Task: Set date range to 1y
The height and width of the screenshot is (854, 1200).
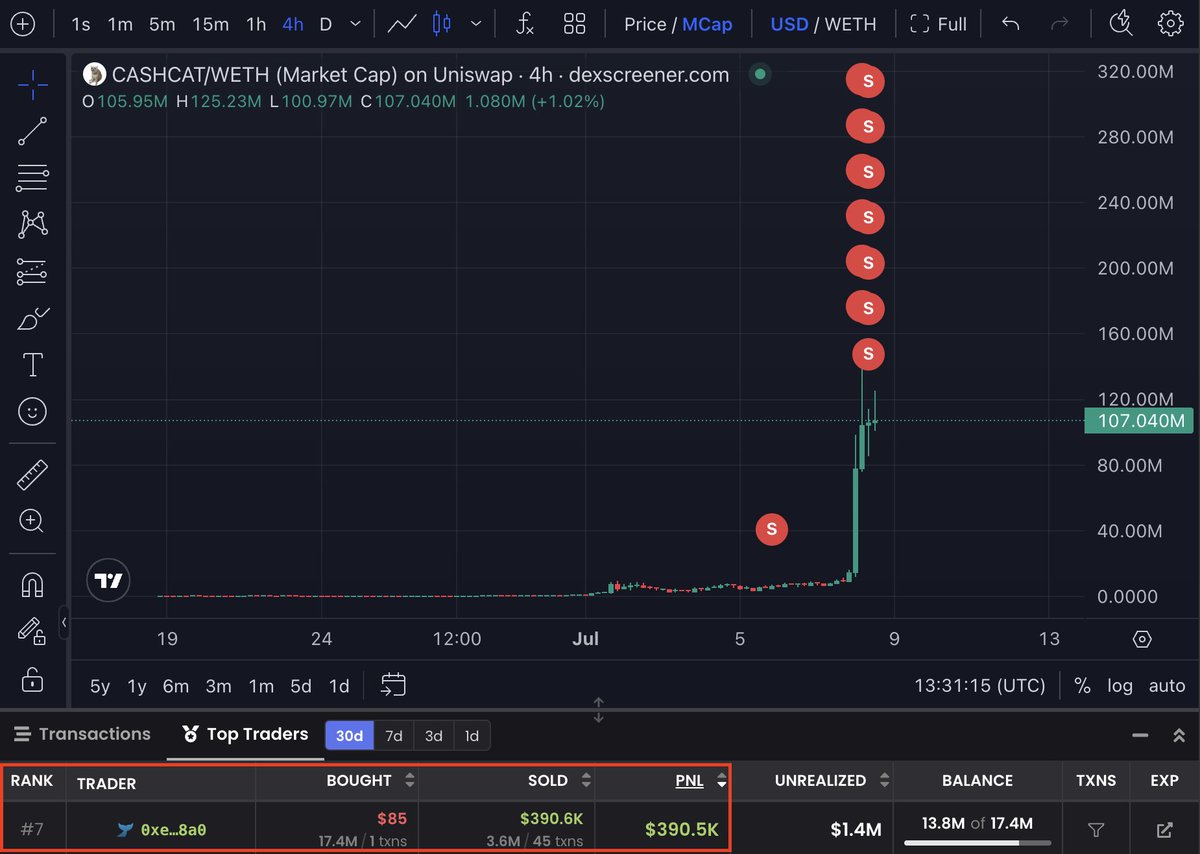Action: point(137,686)
